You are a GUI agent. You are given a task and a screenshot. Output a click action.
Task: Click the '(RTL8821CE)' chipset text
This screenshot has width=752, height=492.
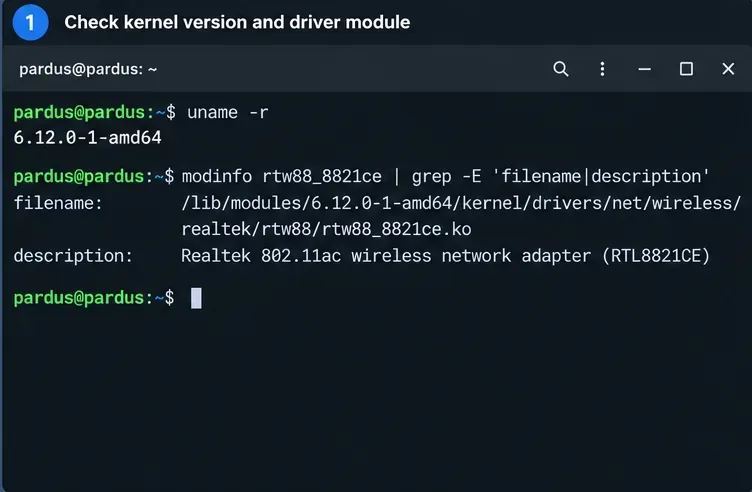point(656,256)
